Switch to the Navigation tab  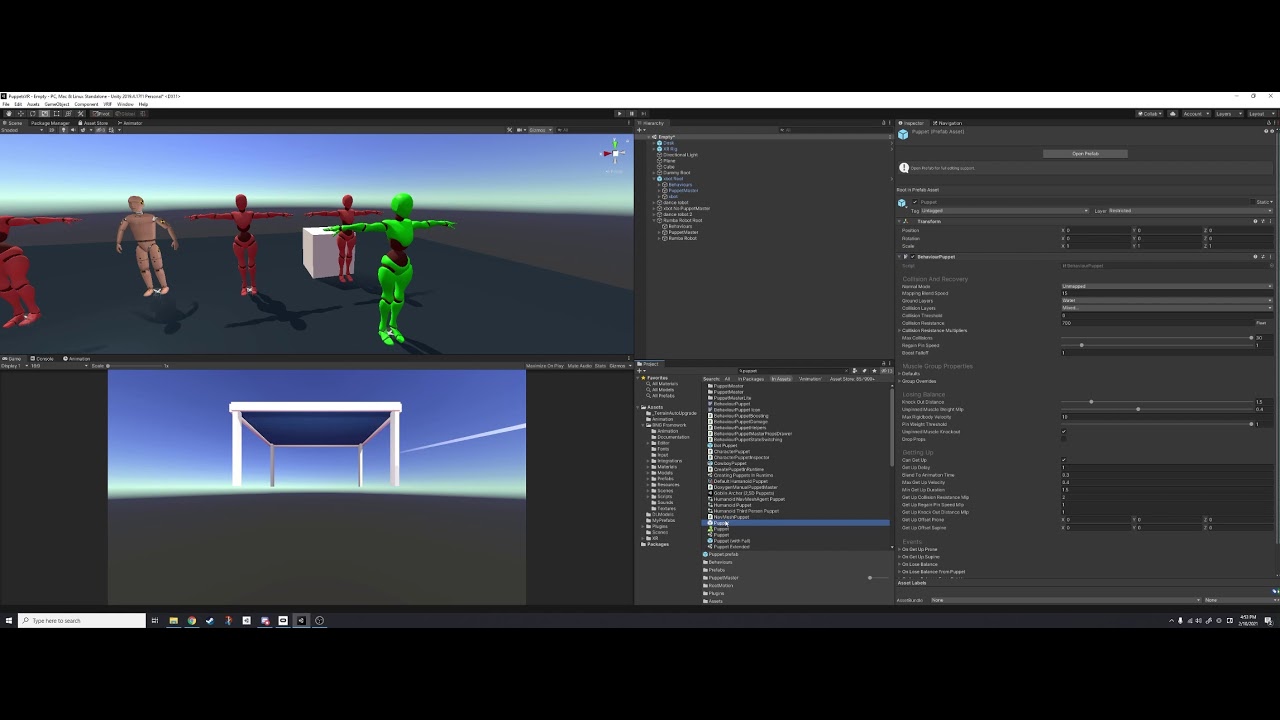[947, 123]
